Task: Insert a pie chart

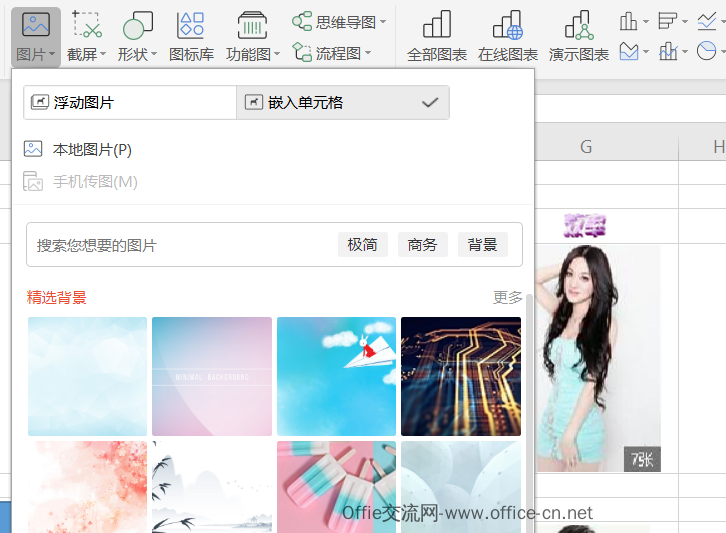Action: [x=707, y=51]
